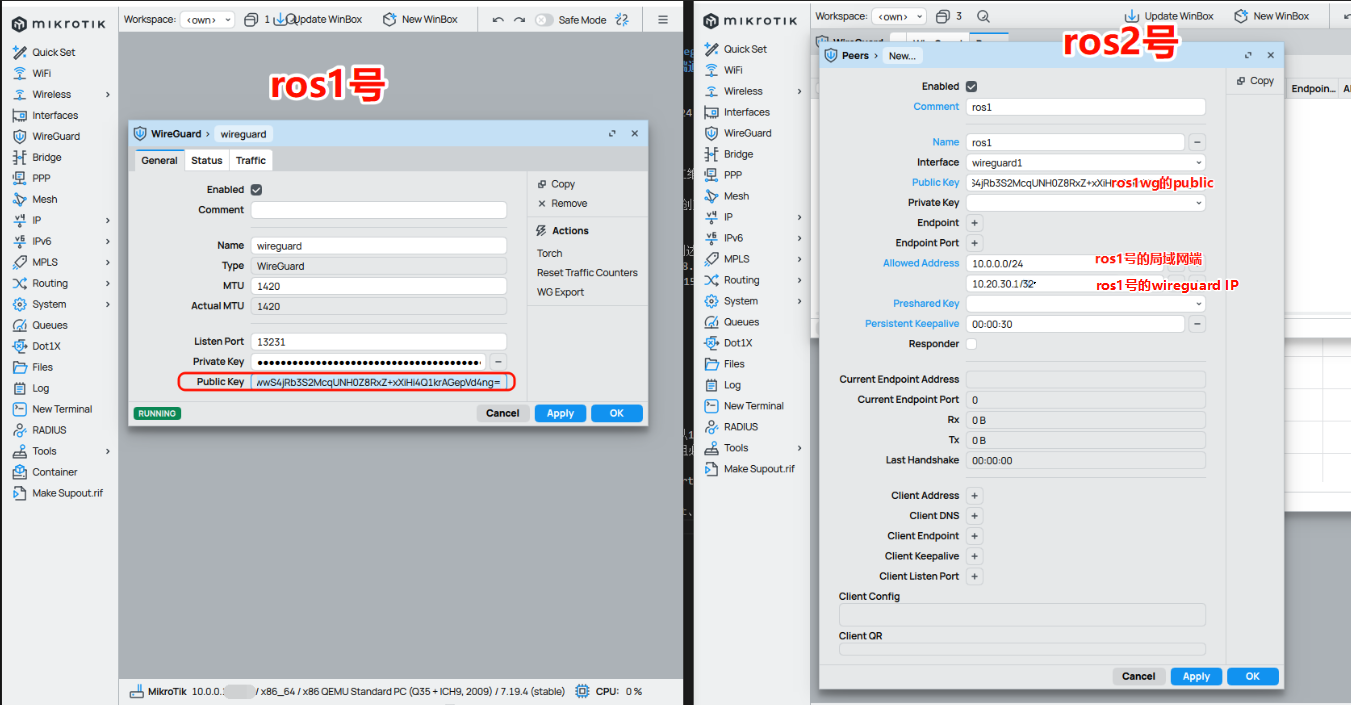Open Queues in the right window sidebar
The height and width of the screenshot is (705, 1351).
[741, 322]
